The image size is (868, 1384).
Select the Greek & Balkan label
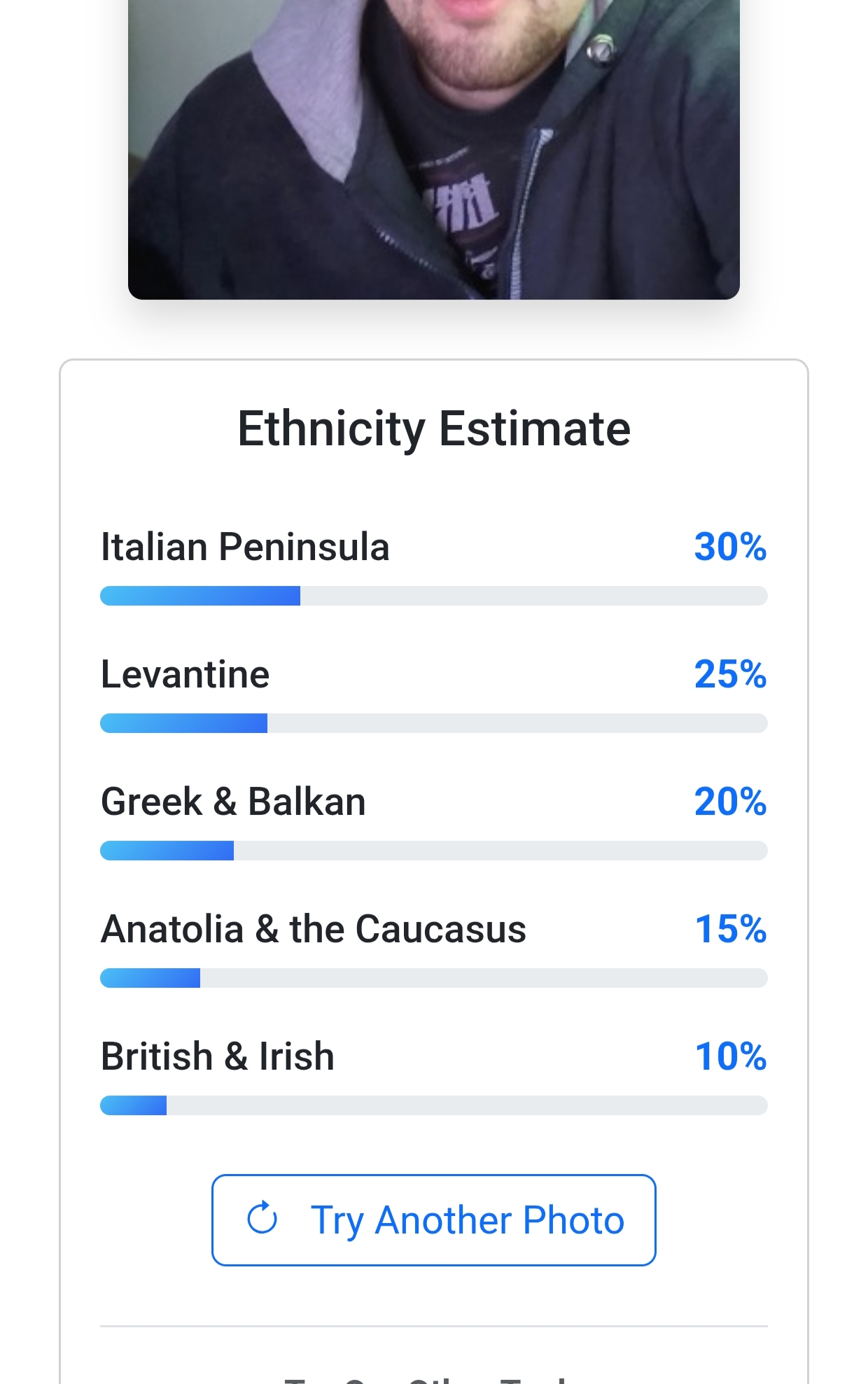(x=233, y=802)
